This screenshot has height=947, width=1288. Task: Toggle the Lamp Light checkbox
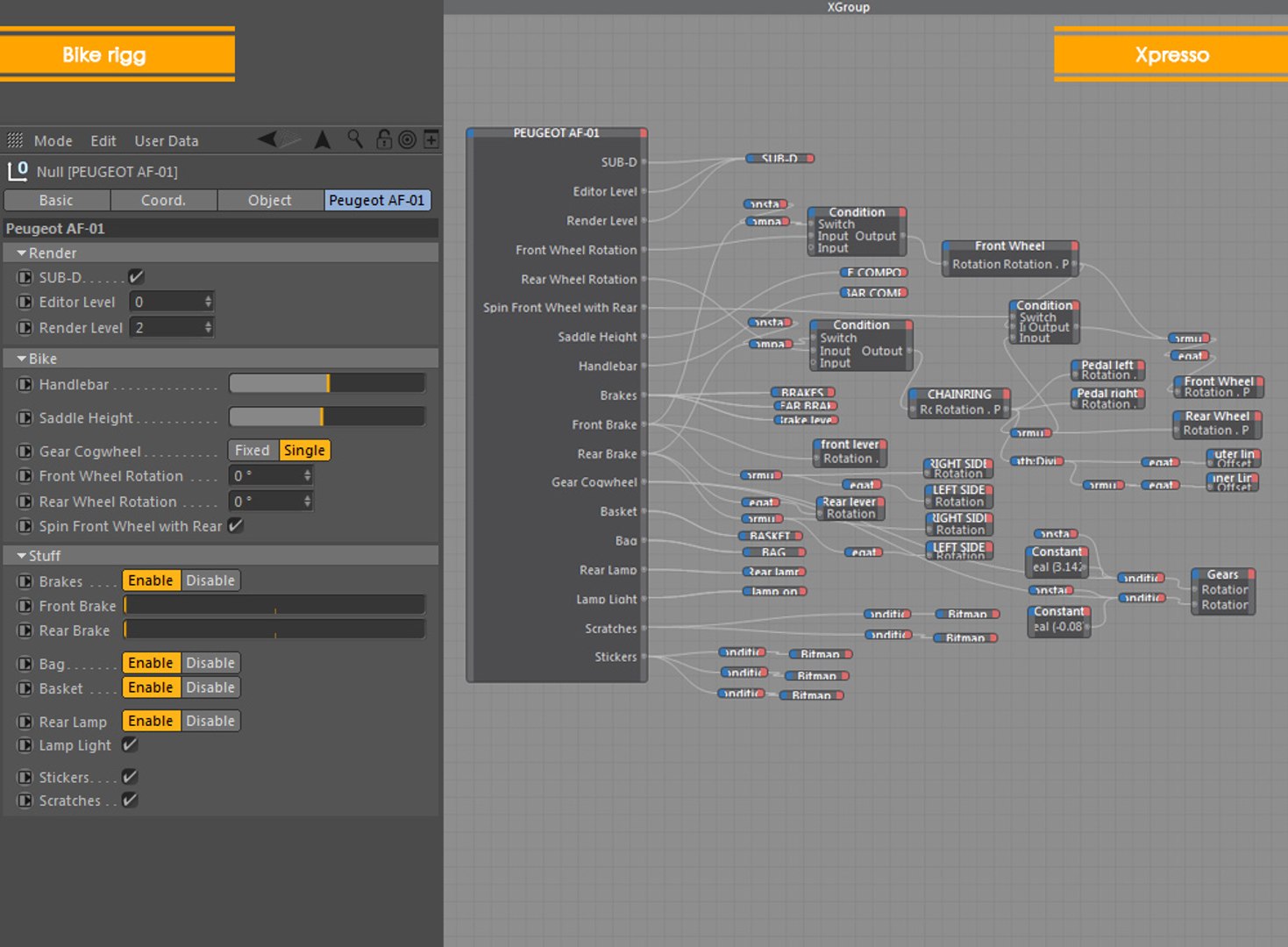(x=130, y=745)
